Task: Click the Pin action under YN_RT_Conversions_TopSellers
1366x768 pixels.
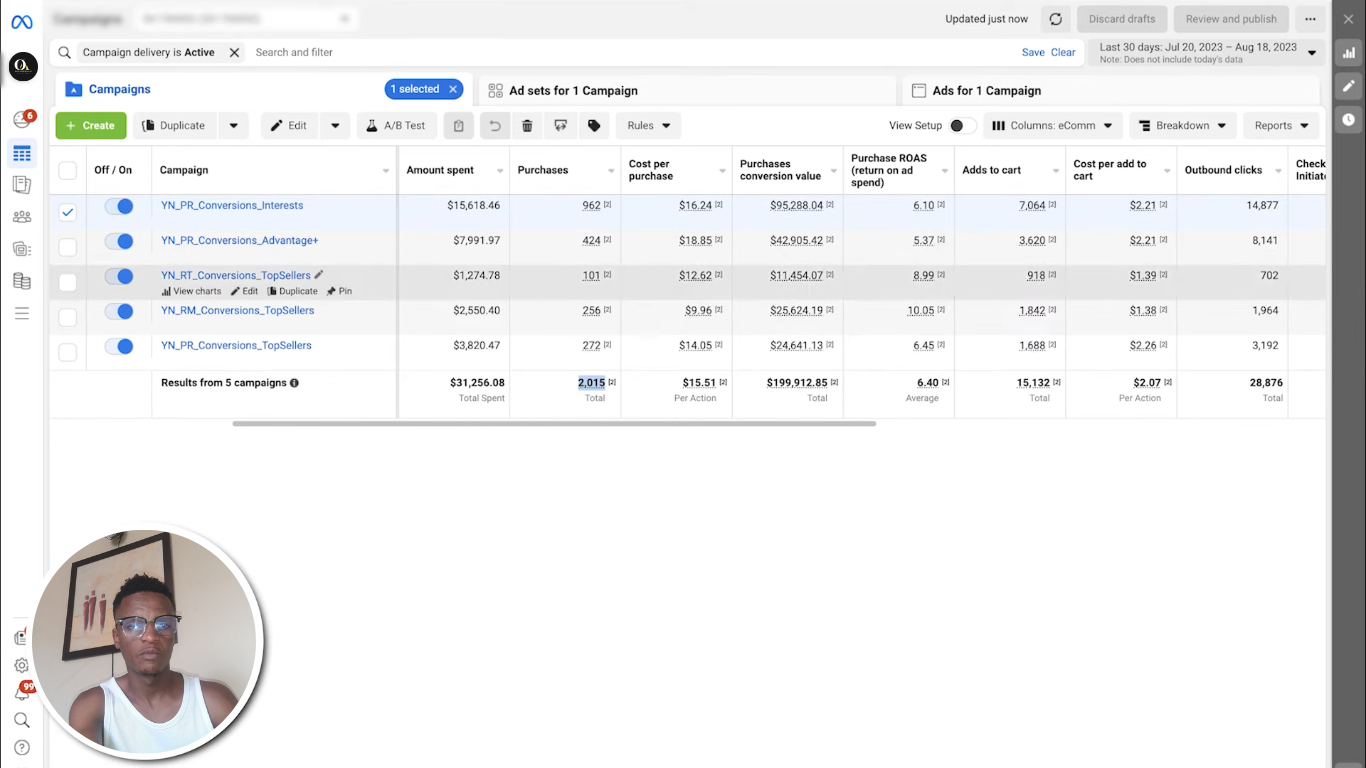Action: coord(339,291)
